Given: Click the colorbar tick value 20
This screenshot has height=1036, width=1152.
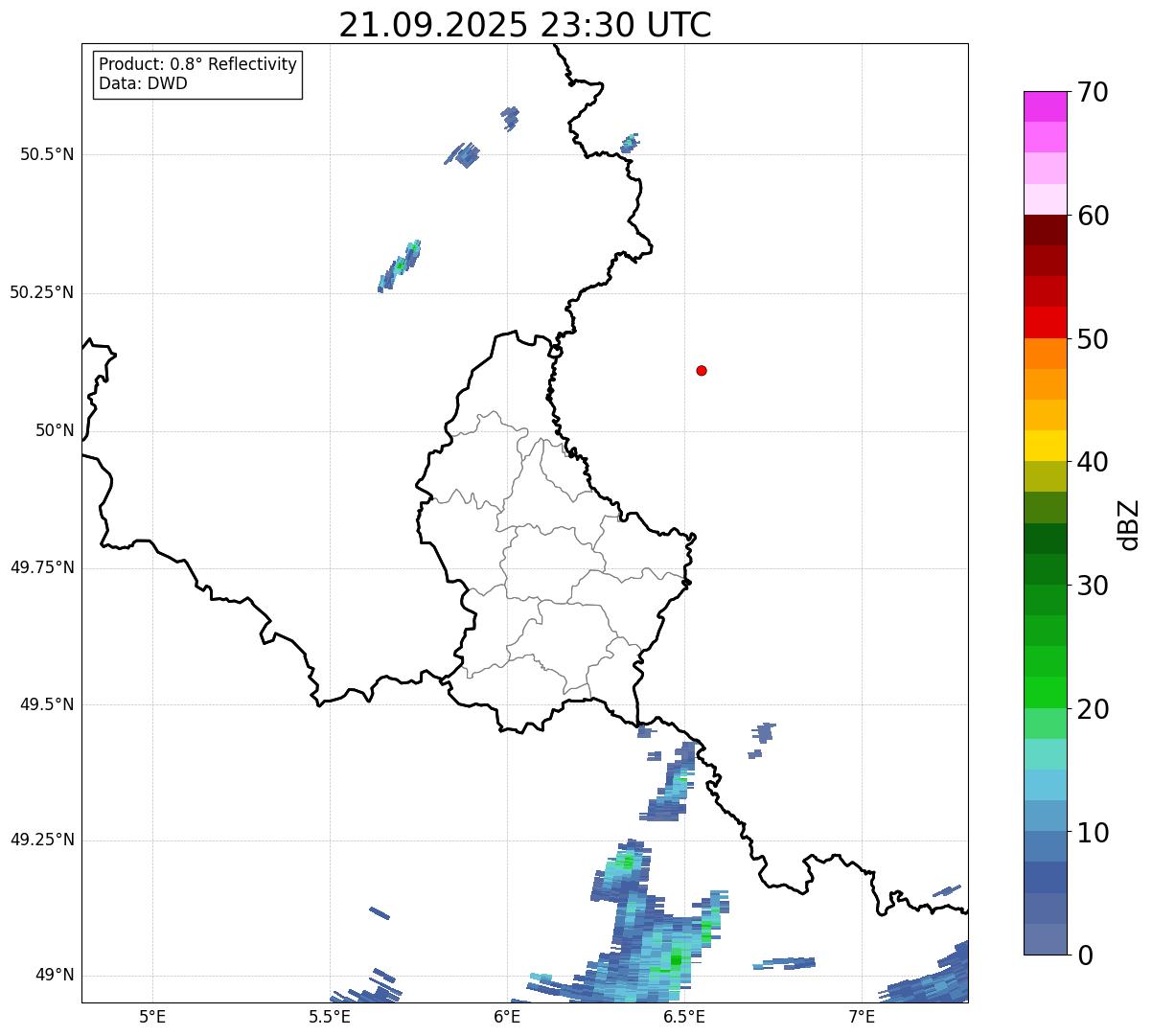Looking at the screenshot, I should click(x=1093, y=709).
